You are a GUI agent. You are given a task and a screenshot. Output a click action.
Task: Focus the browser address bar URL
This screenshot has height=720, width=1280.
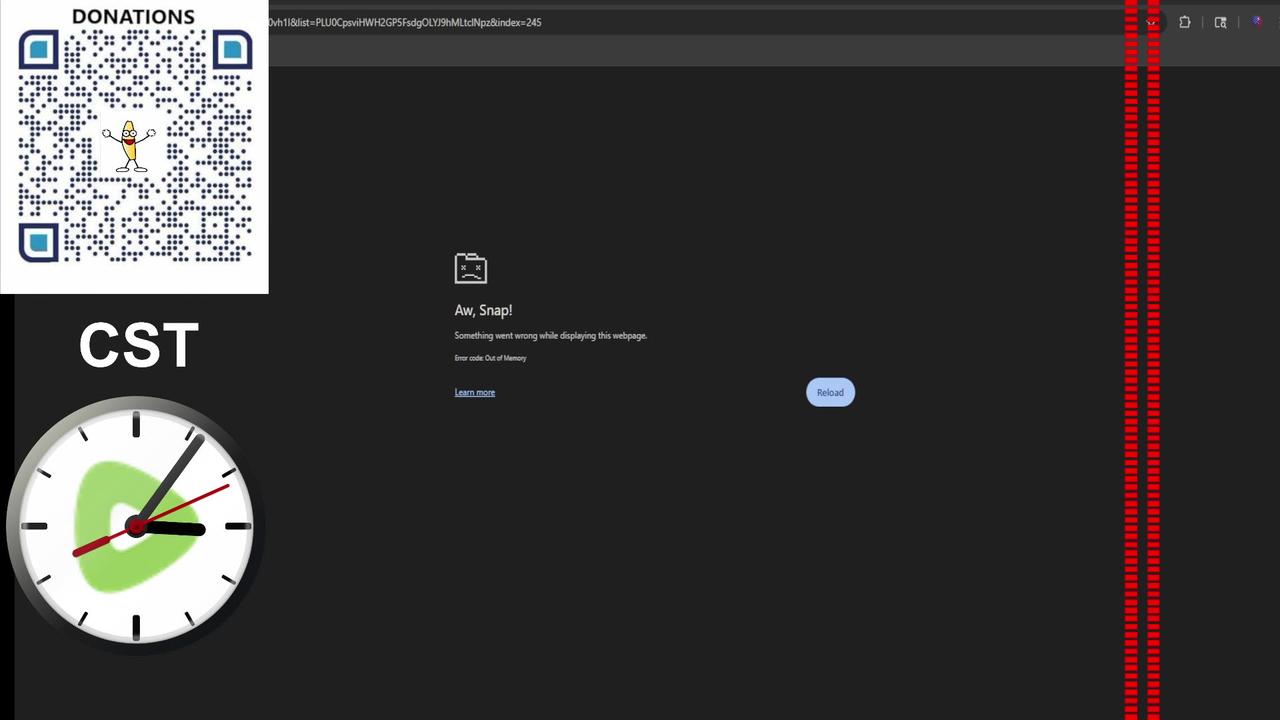tap(405, 22)
